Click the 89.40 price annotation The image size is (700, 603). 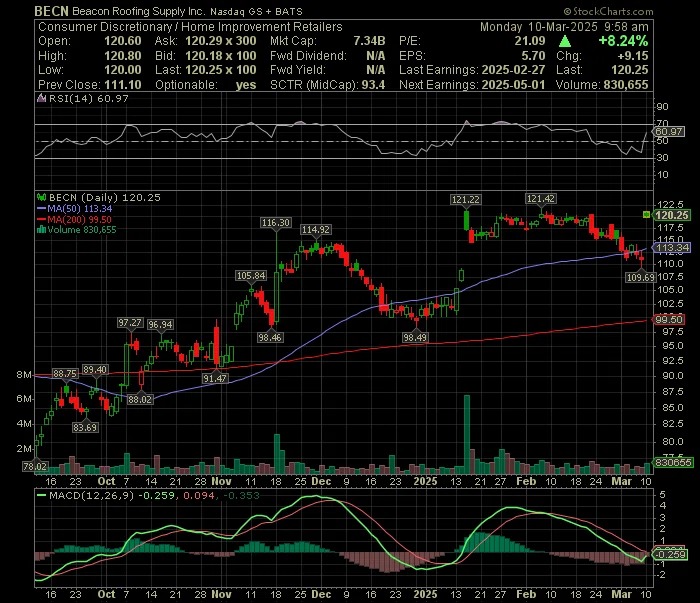(95, 370)
